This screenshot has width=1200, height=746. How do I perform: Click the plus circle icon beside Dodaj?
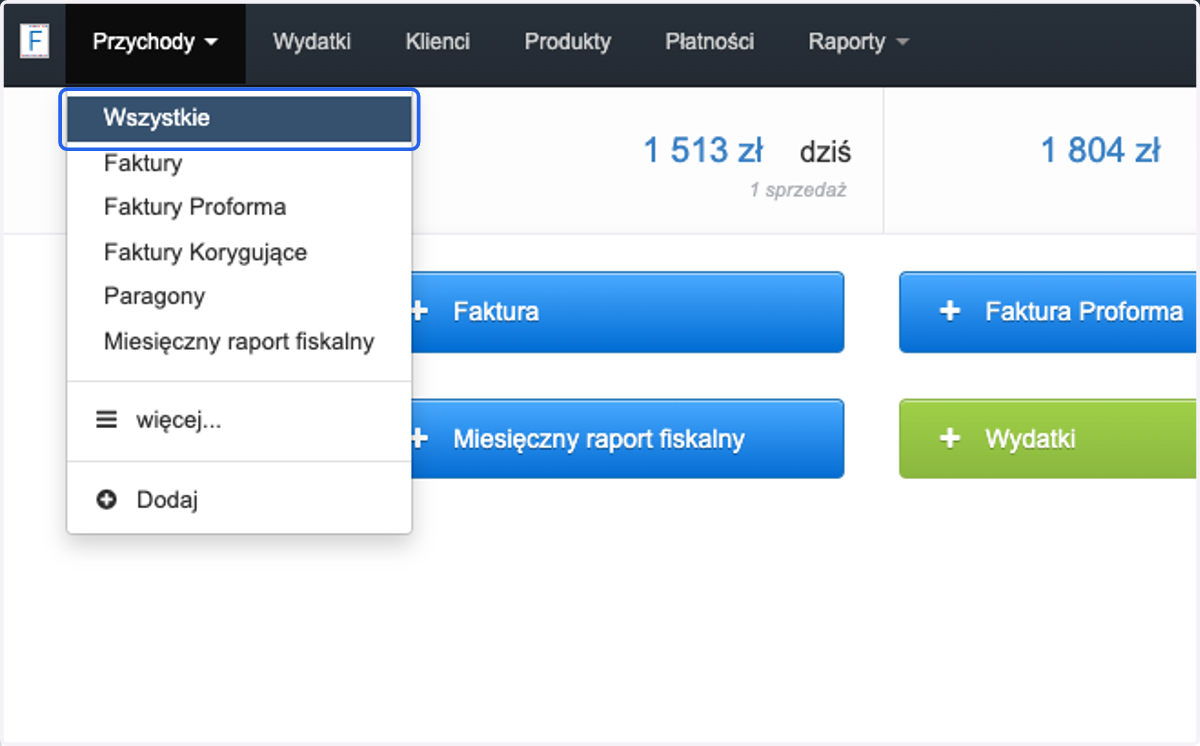(x=106, y=499)
